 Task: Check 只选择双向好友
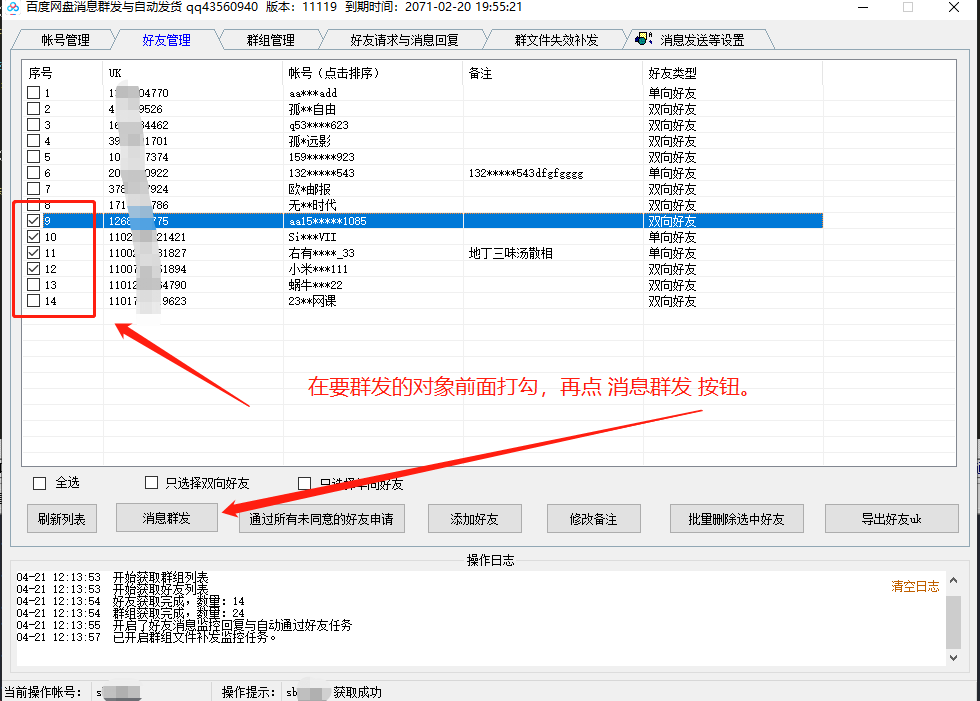point(151,483)
